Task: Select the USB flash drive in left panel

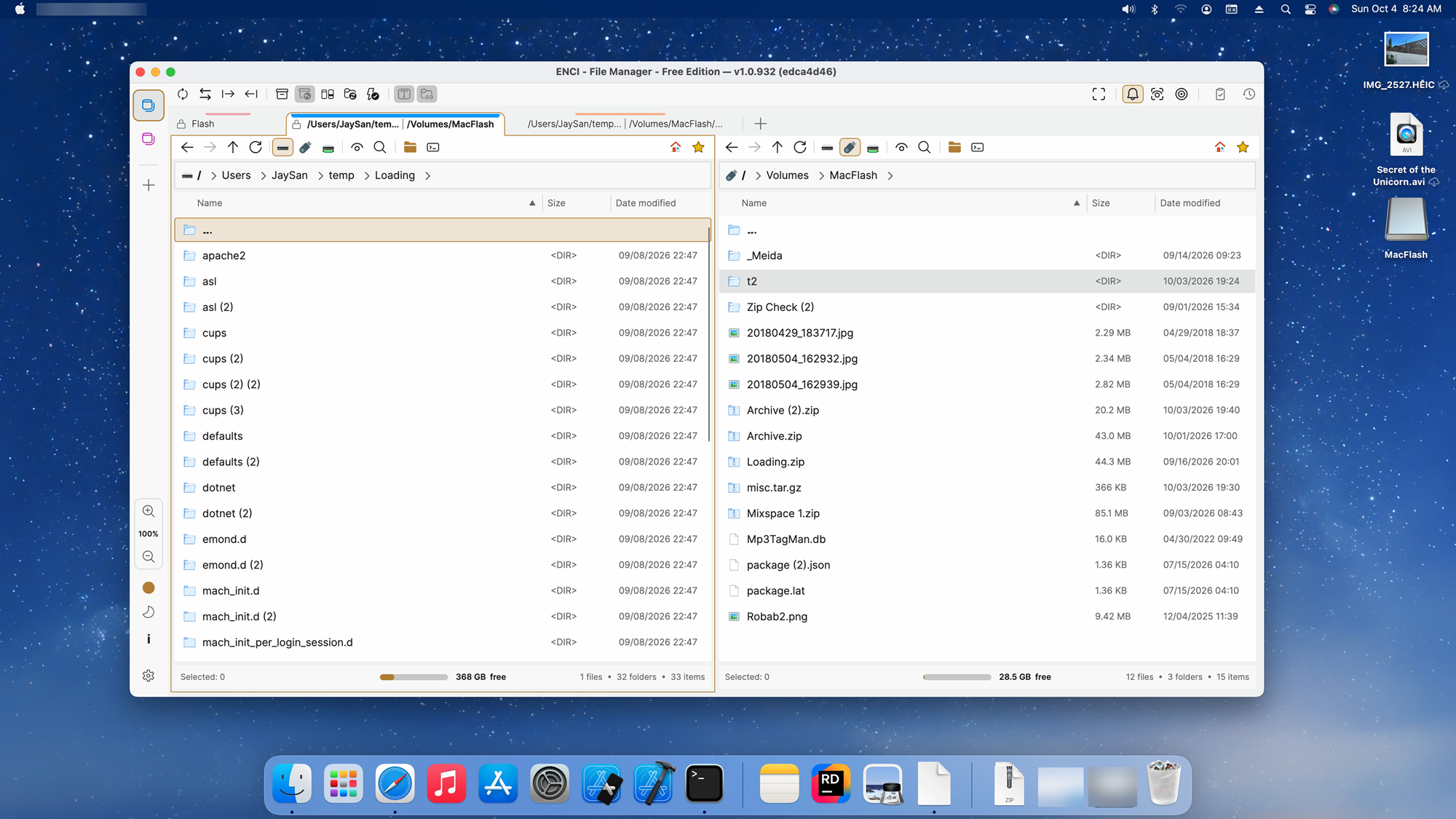Action: point(306,147)
